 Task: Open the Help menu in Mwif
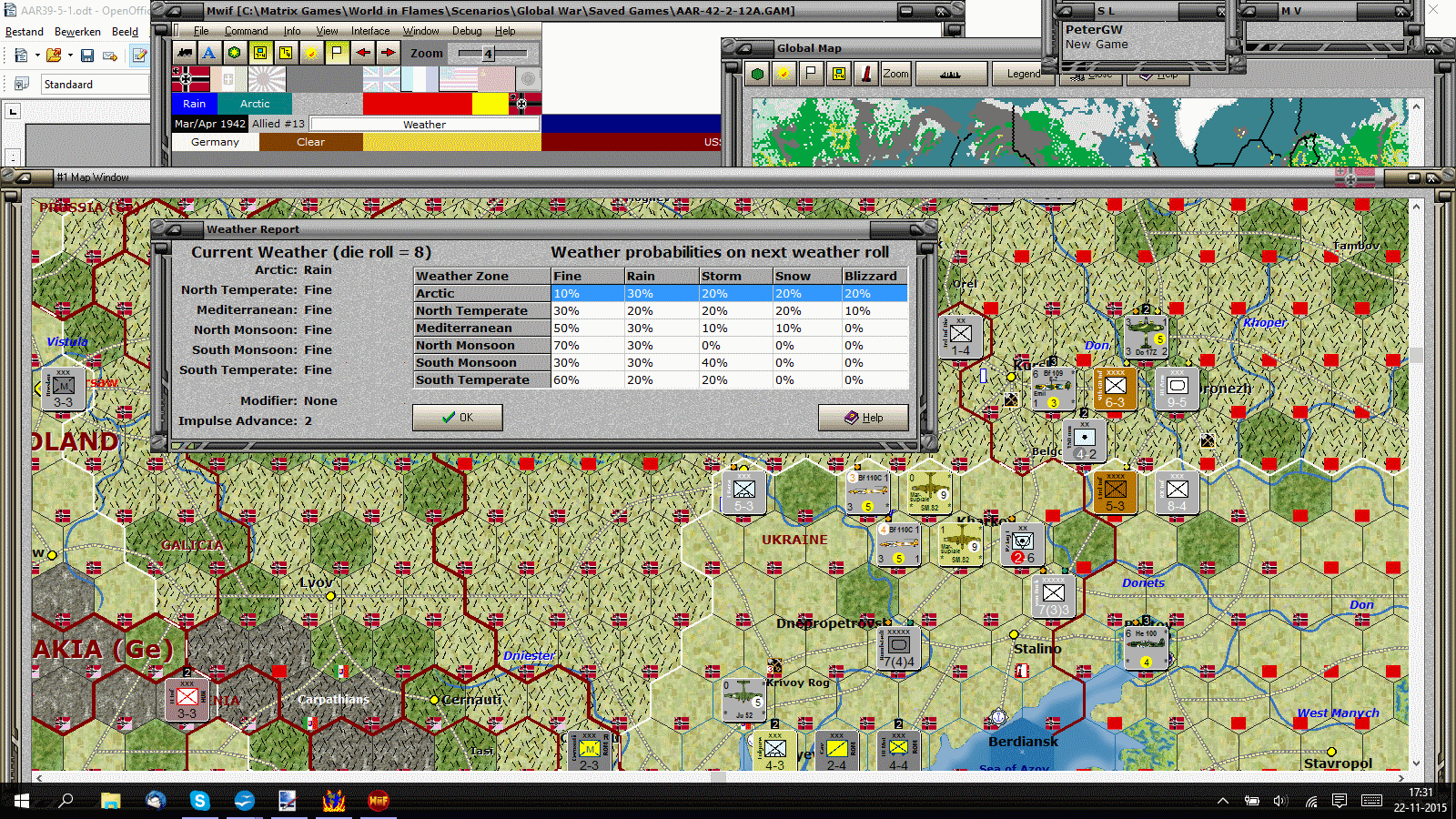point(505,31)
